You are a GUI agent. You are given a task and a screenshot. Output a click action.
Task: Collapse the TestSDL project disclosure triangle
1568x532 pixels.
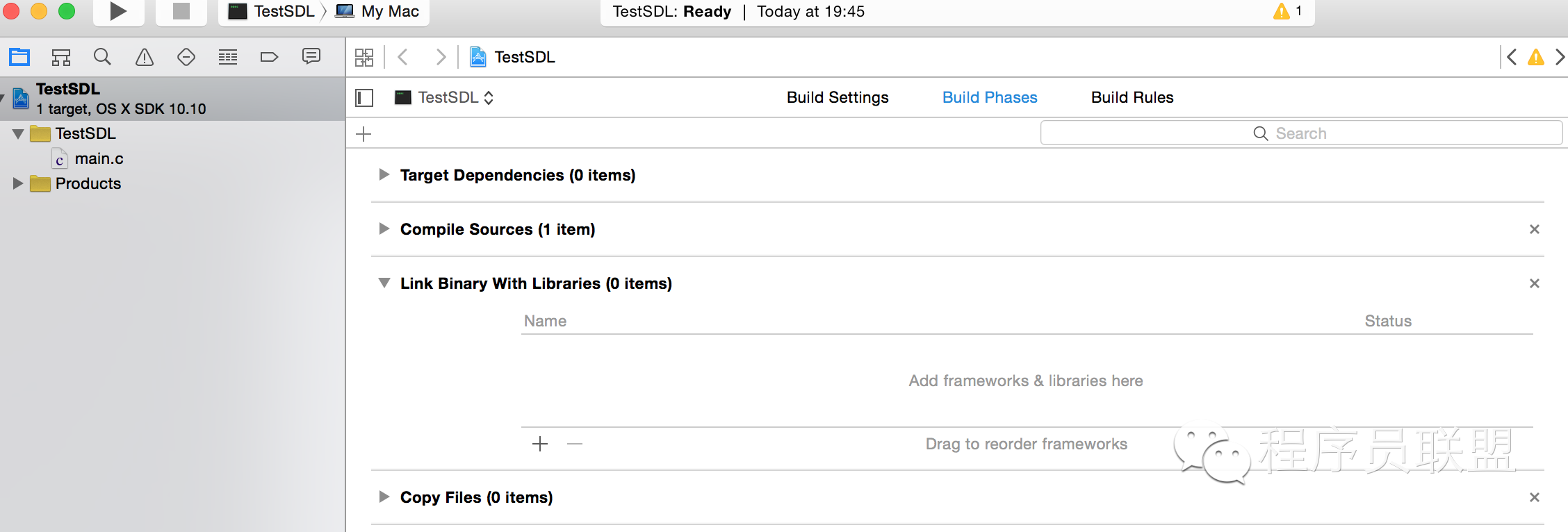click(3, 99)
